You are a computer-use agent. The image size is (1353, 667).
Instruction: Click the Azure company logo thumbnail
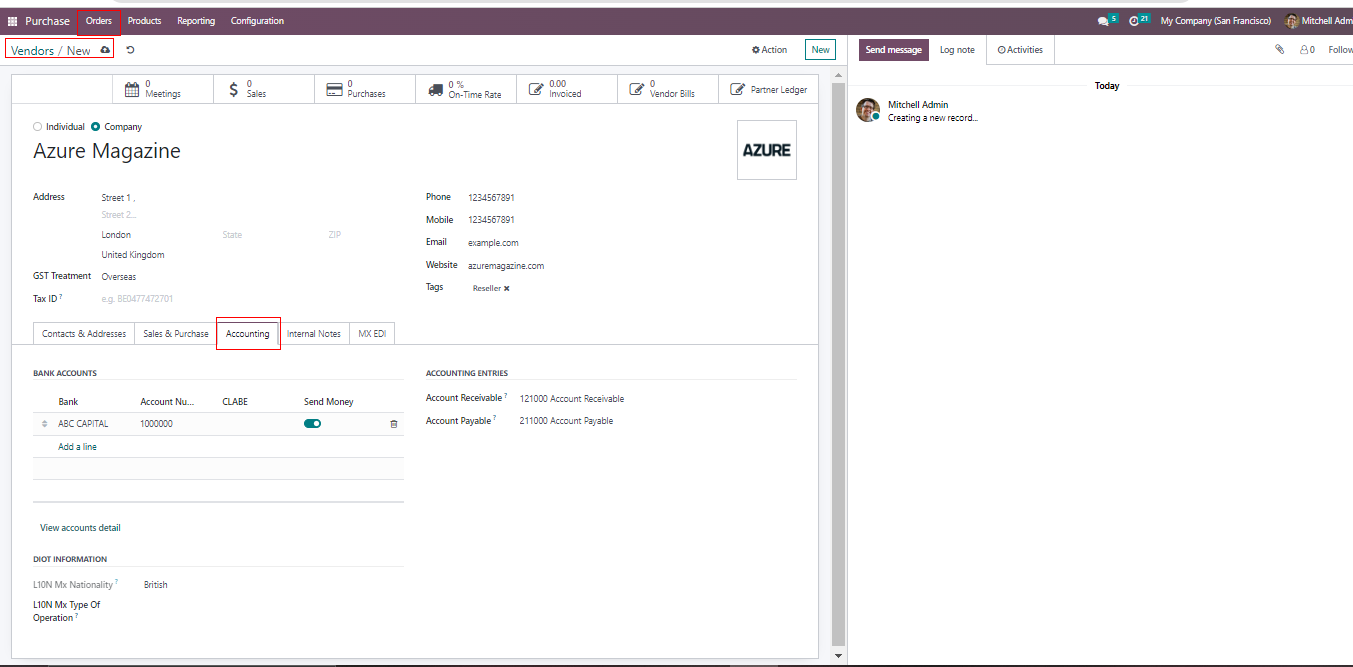766,150
